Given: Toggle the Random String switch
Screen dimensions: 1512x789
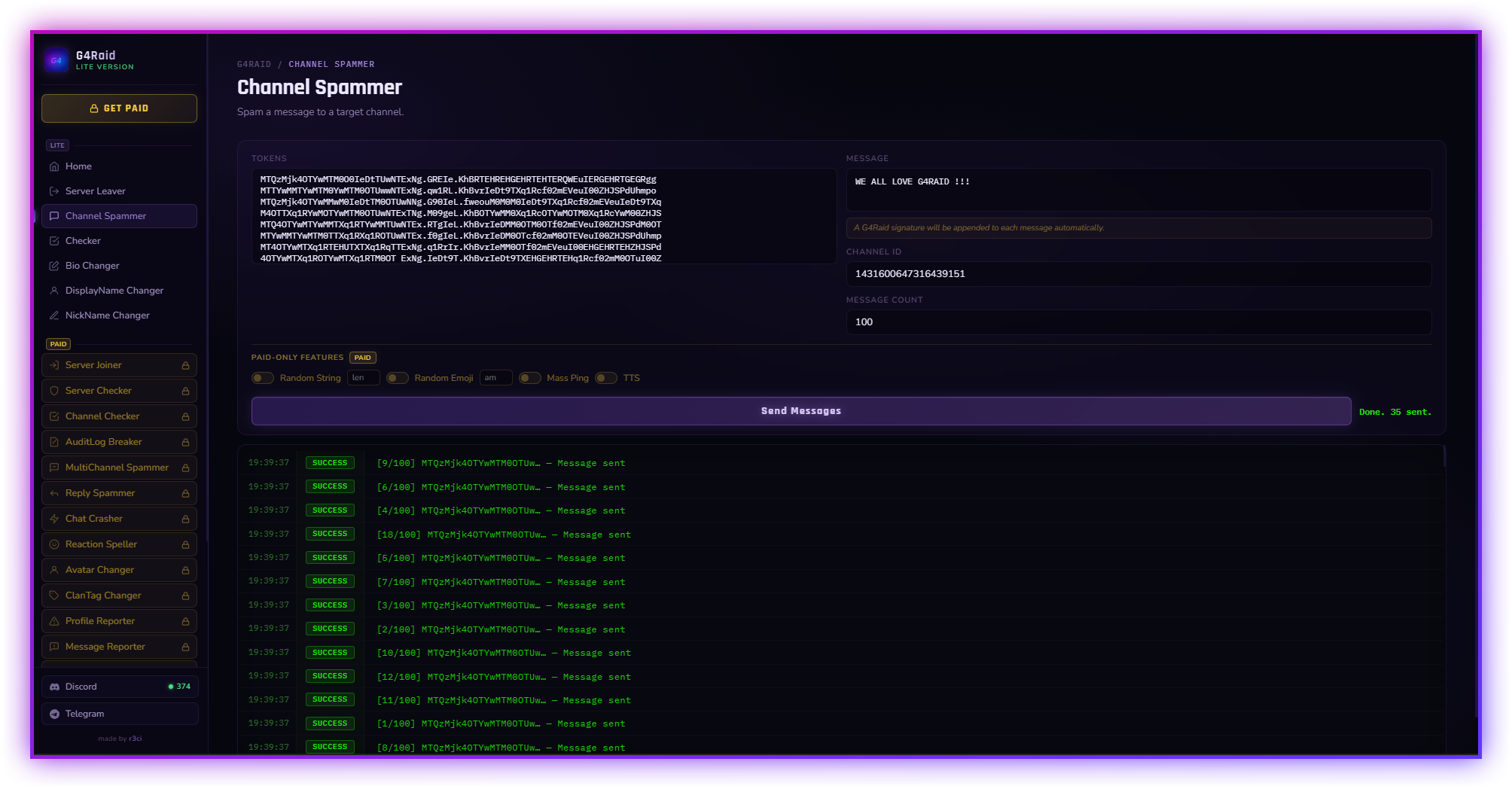Looking at the screenshot, I should click(263, 378).
